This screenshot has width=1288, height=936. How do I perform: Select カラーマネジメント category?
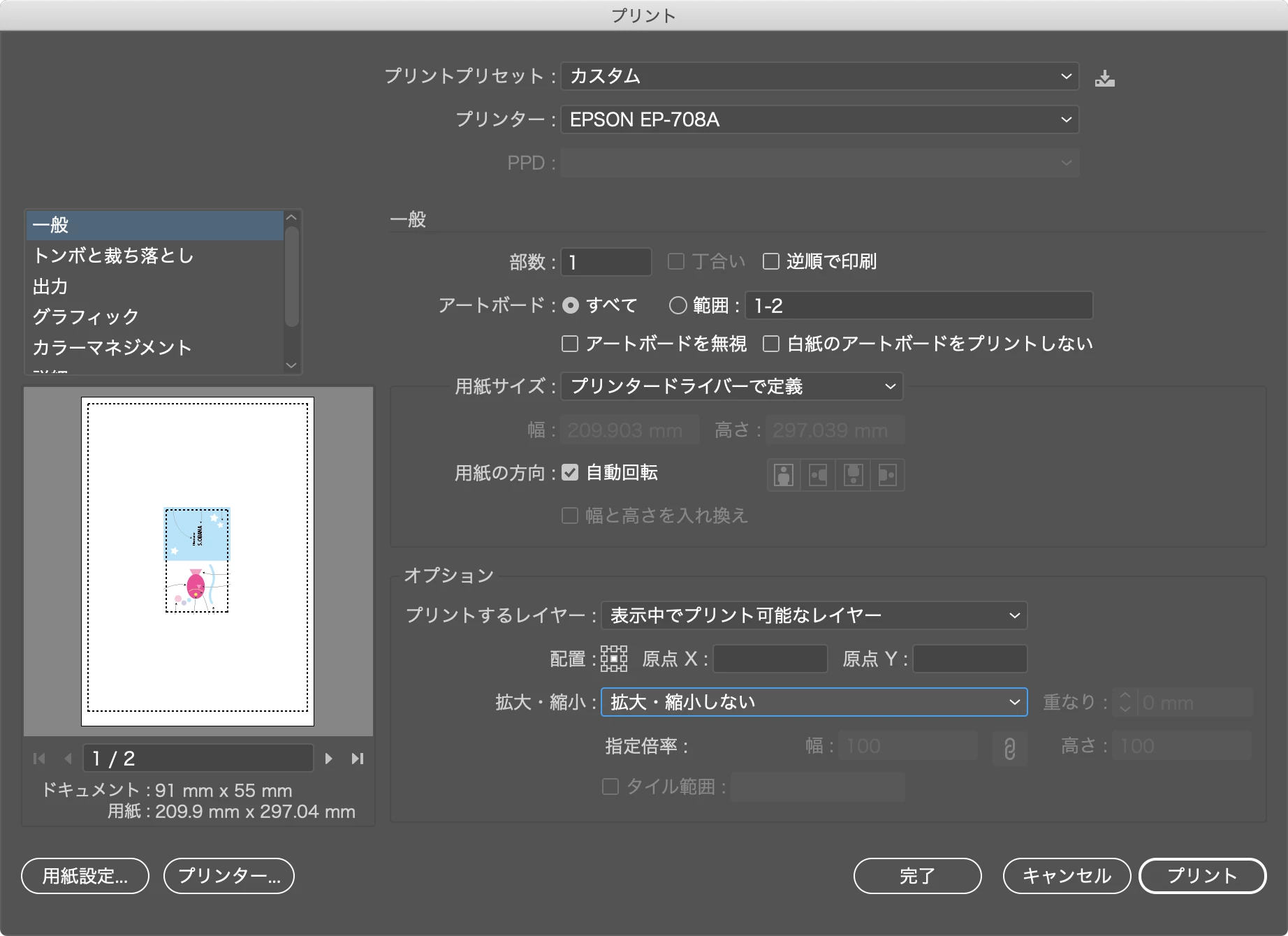click(x=155, y=347)
